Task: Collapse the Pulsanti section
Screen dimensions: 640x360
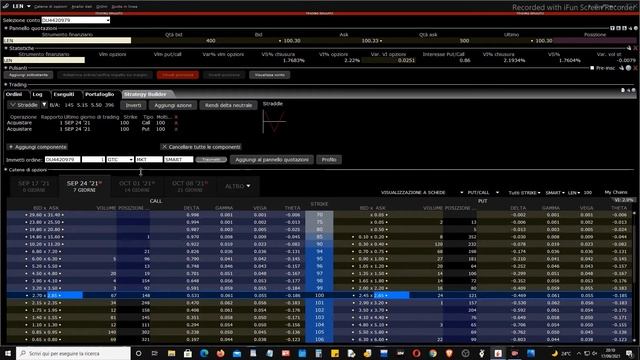Action: [x=6, y=68]
